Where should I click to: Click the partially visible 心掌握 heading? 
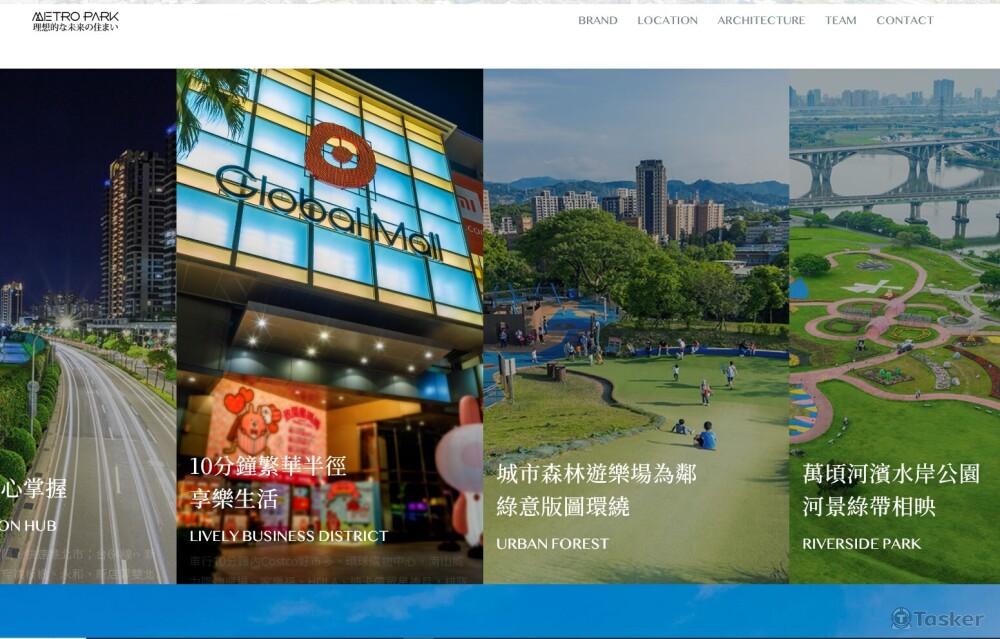point(33,488)
